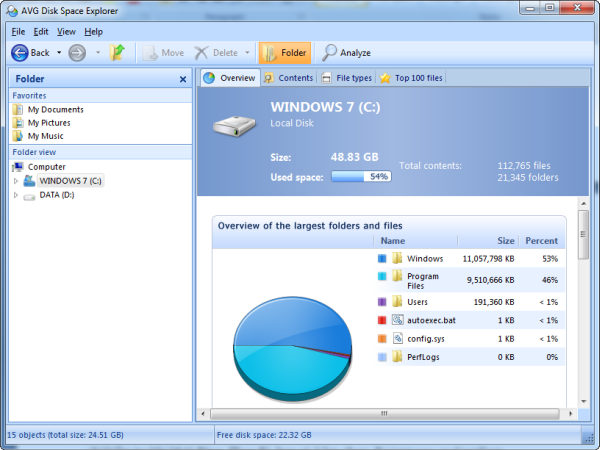Select the Users row name

[x=417, y=302]
